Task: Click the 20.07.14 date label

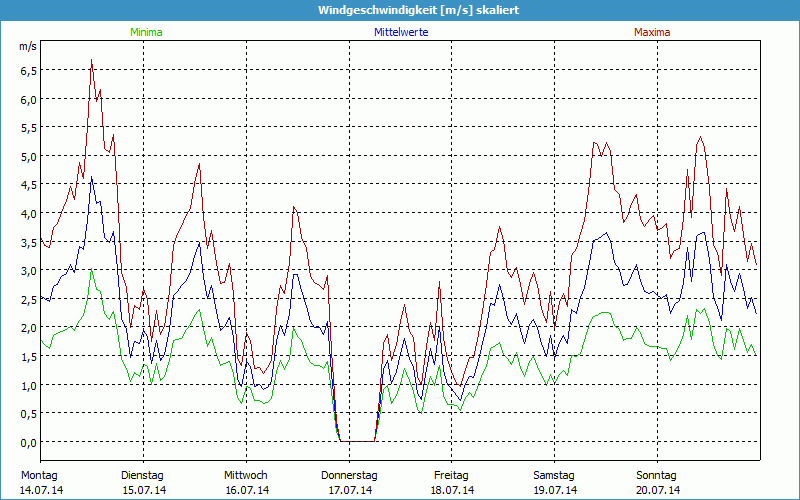Action: 658,490
